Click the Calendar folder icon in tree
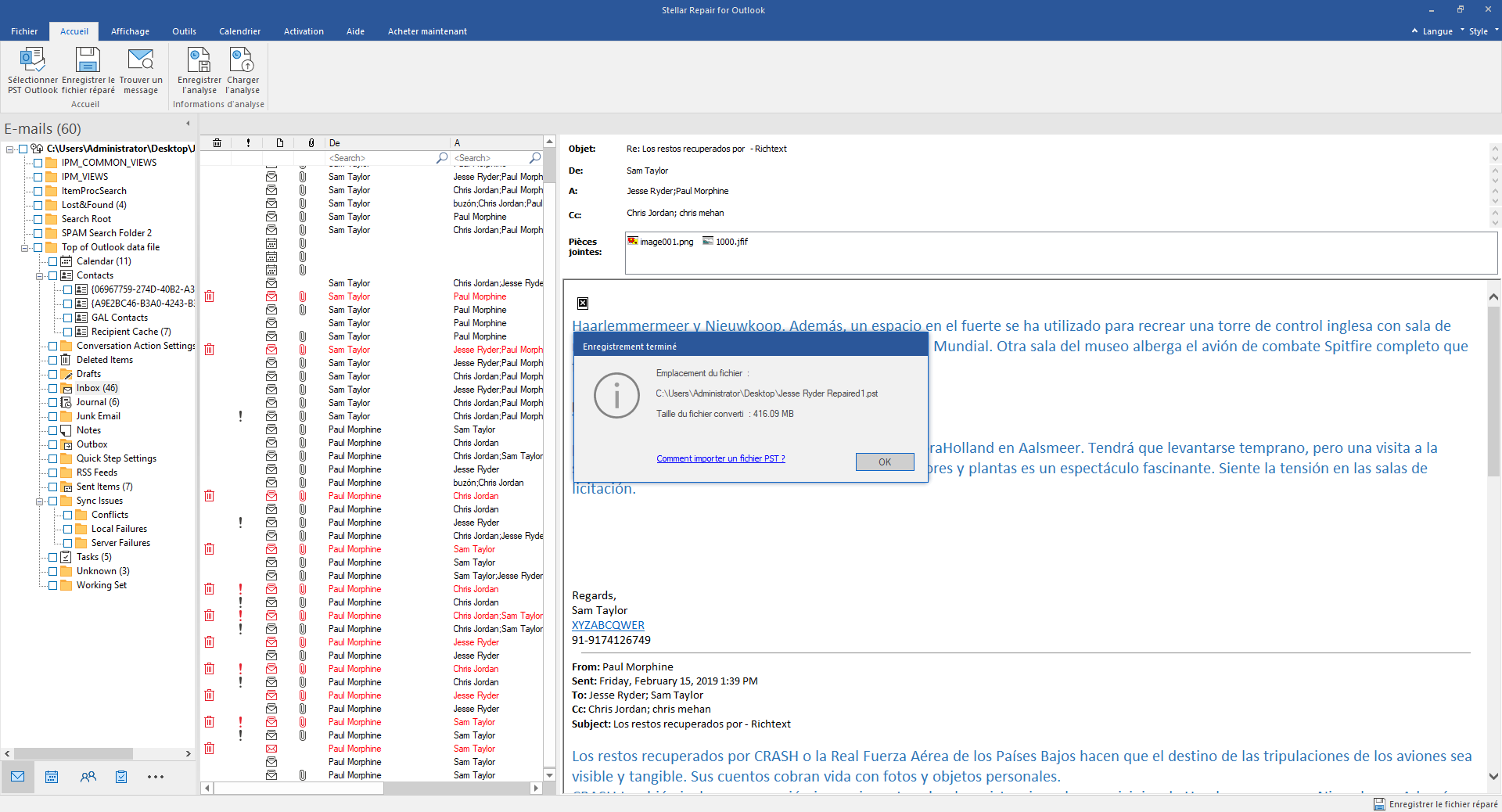 pyautogui.click(x=66, y=261)
